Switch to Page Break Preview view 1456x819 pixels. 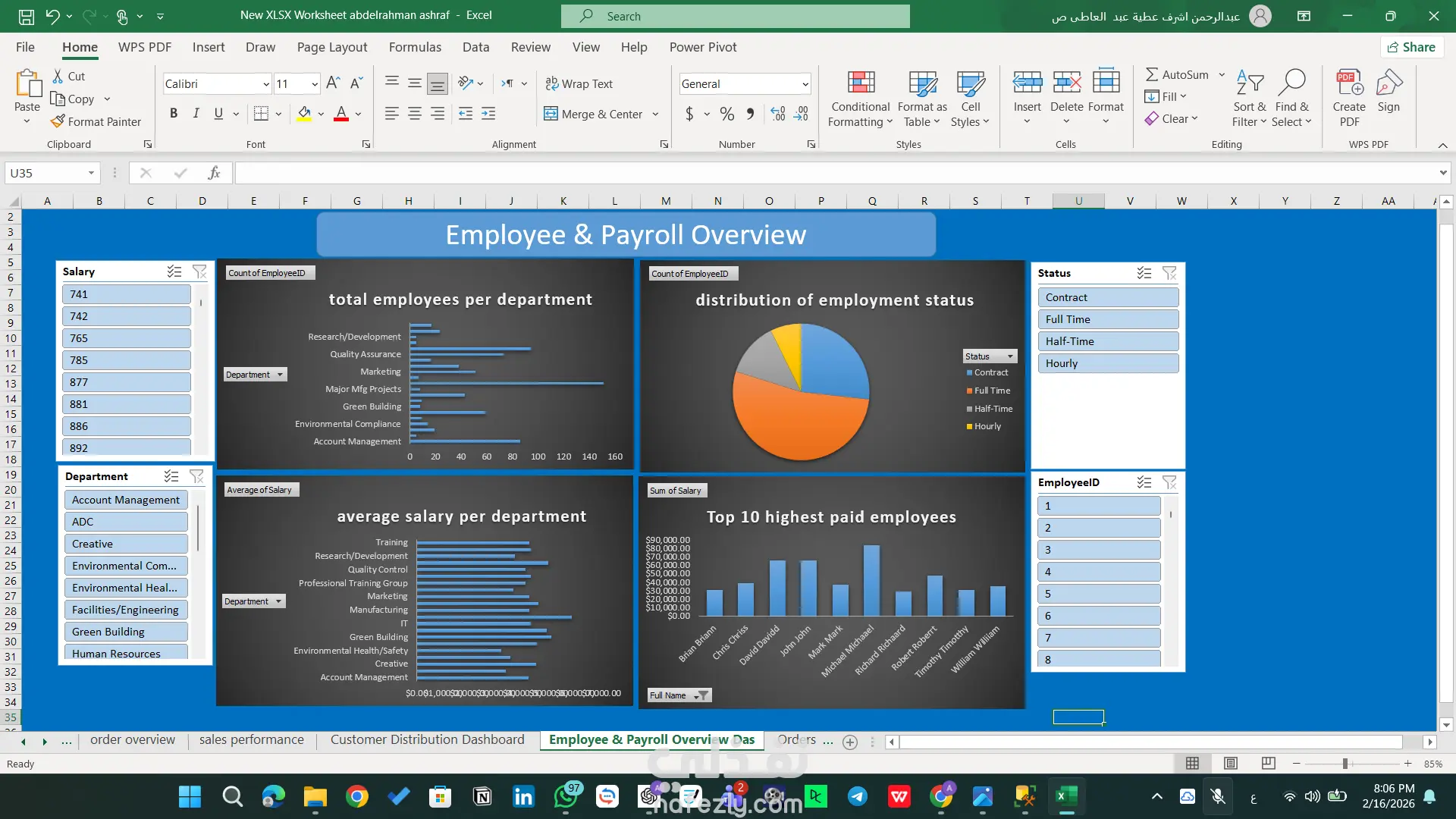[x=1268, y=763]
